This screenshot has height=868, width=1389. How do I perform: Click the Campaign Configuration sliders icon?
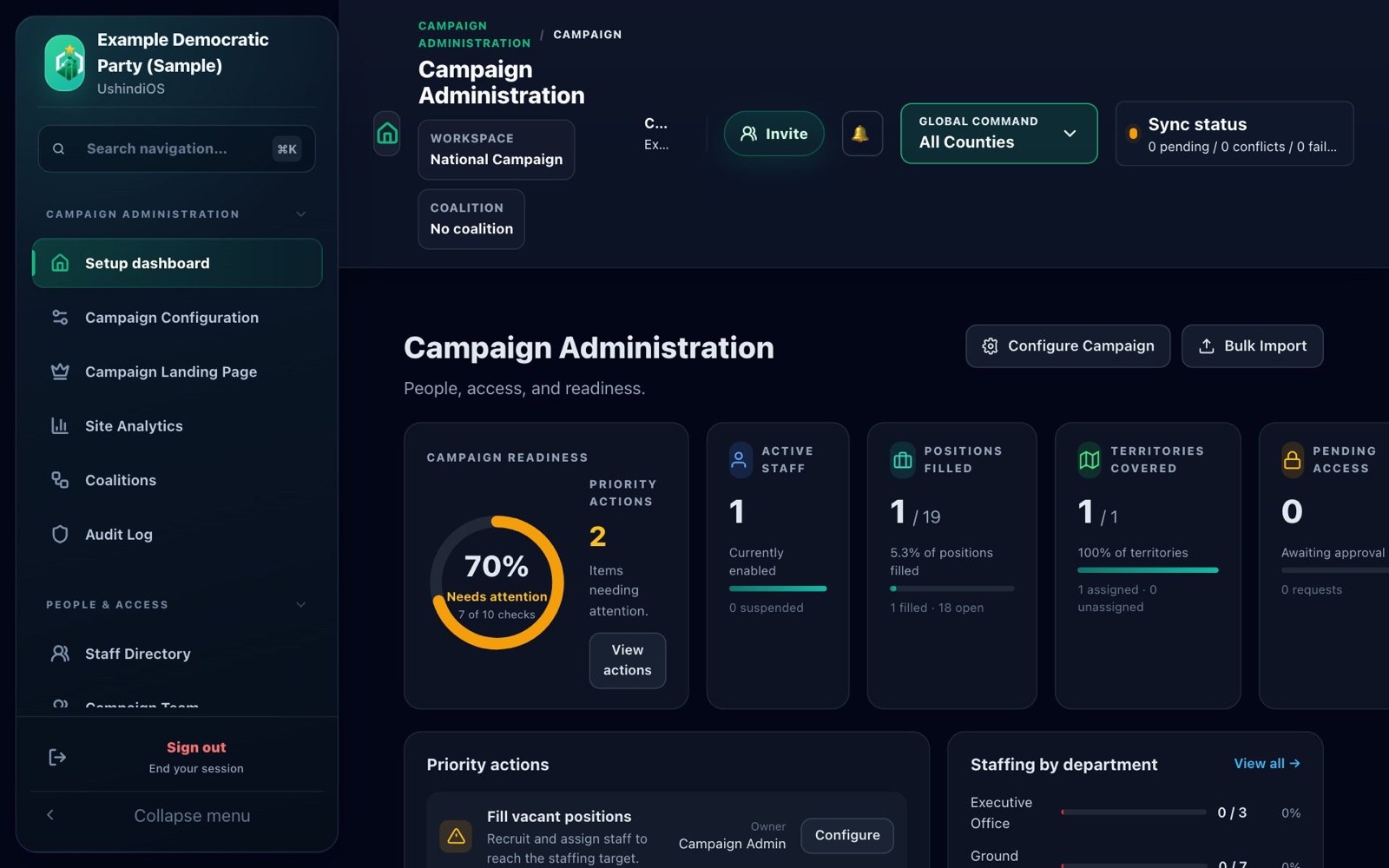(x=60, y=318)
